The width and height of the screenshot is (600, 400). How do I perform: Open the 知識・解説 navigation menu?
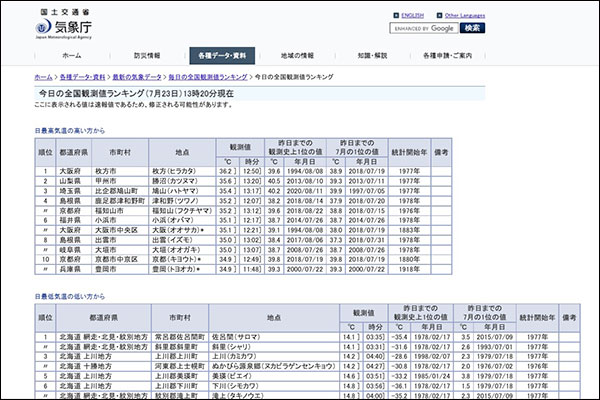(372, 55)
